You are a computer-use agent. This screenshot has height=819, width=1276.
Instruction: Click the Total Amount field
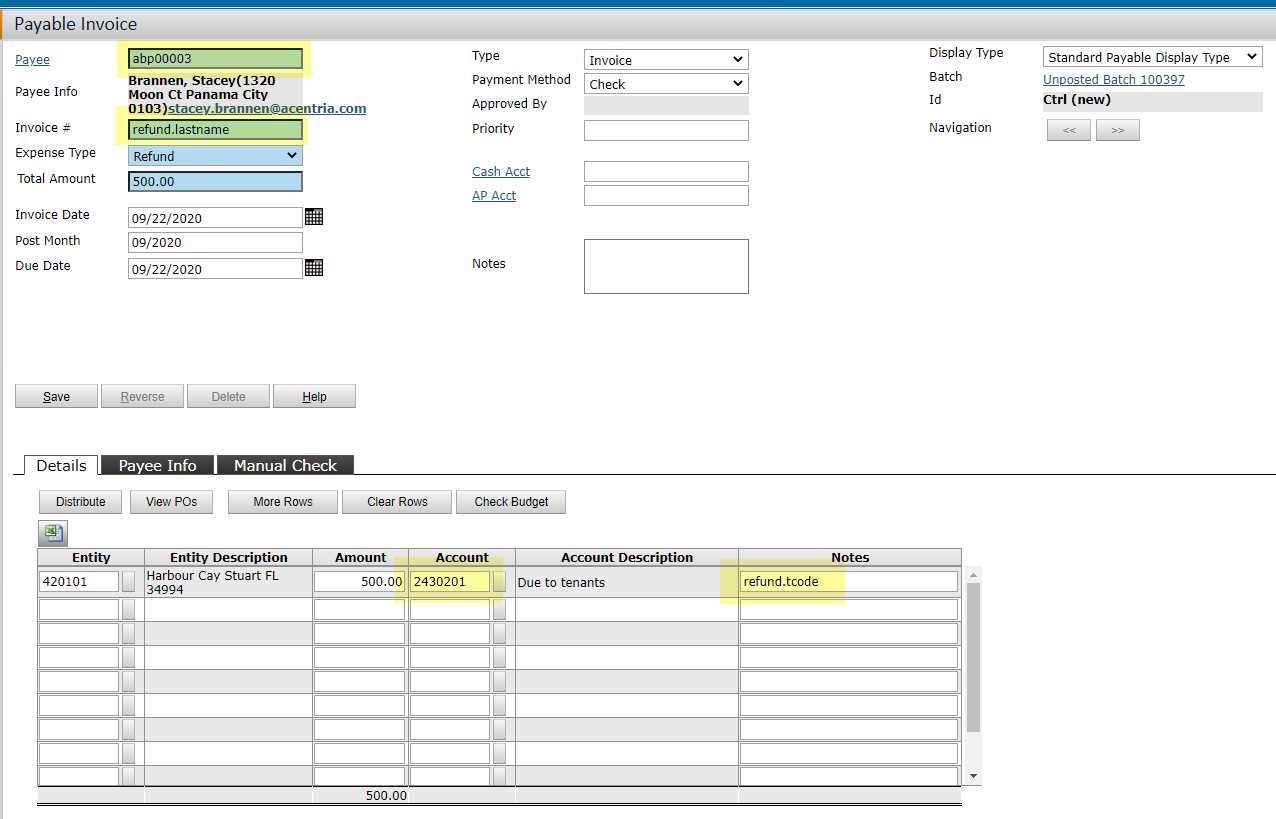tap(215, 182)
